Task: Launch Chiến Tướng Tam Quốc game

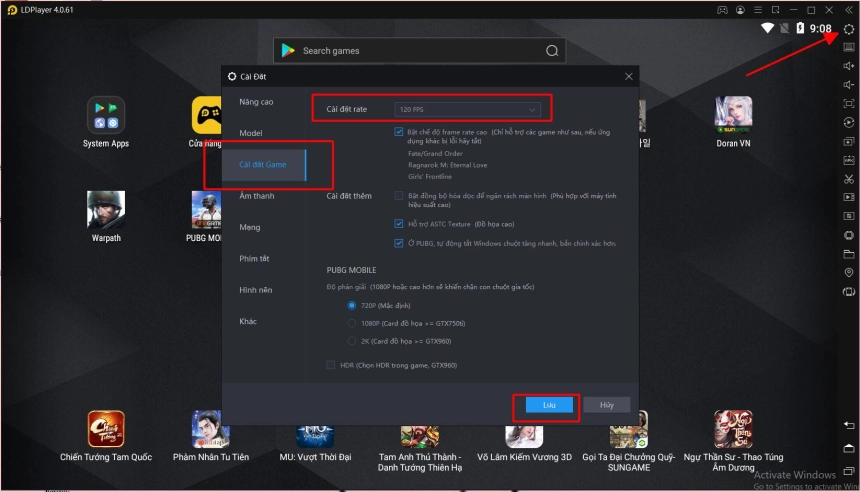Action: [x=106, y=428]
